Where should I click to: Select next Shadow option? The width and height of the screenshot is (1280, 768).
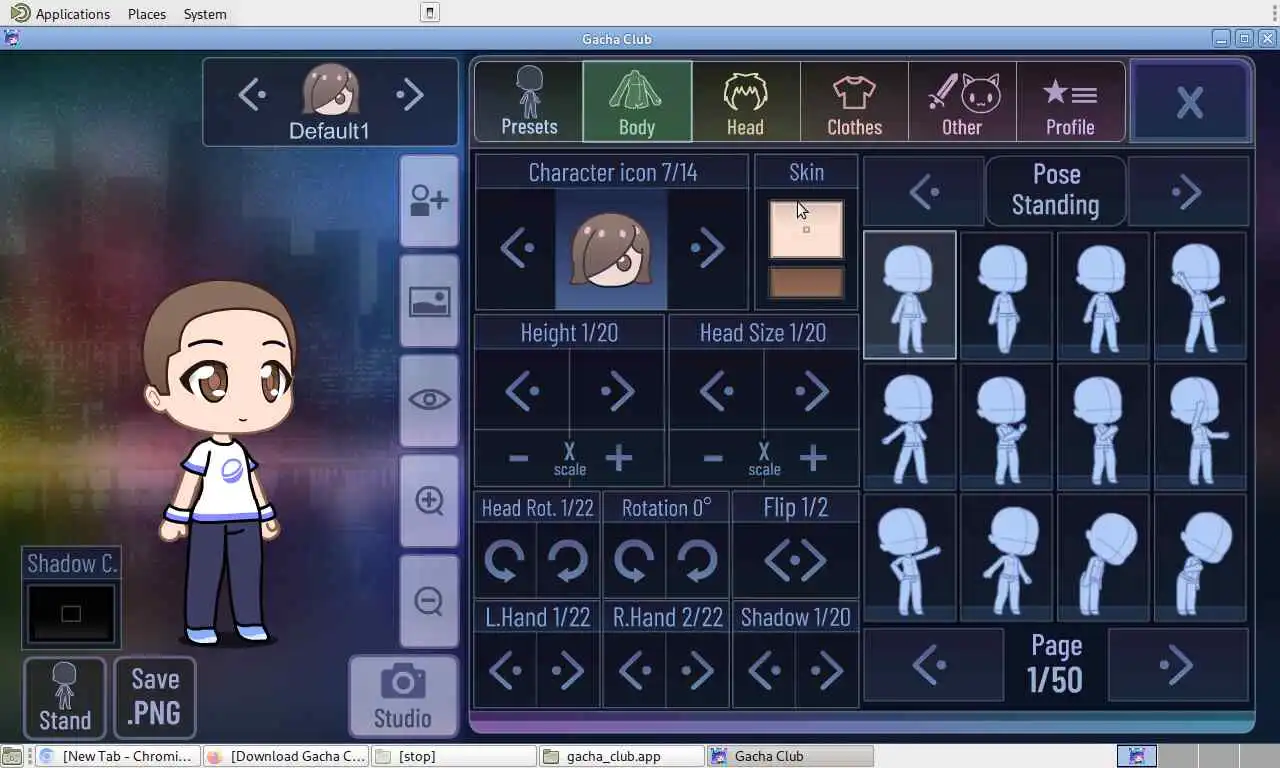(x=826, y=671)
